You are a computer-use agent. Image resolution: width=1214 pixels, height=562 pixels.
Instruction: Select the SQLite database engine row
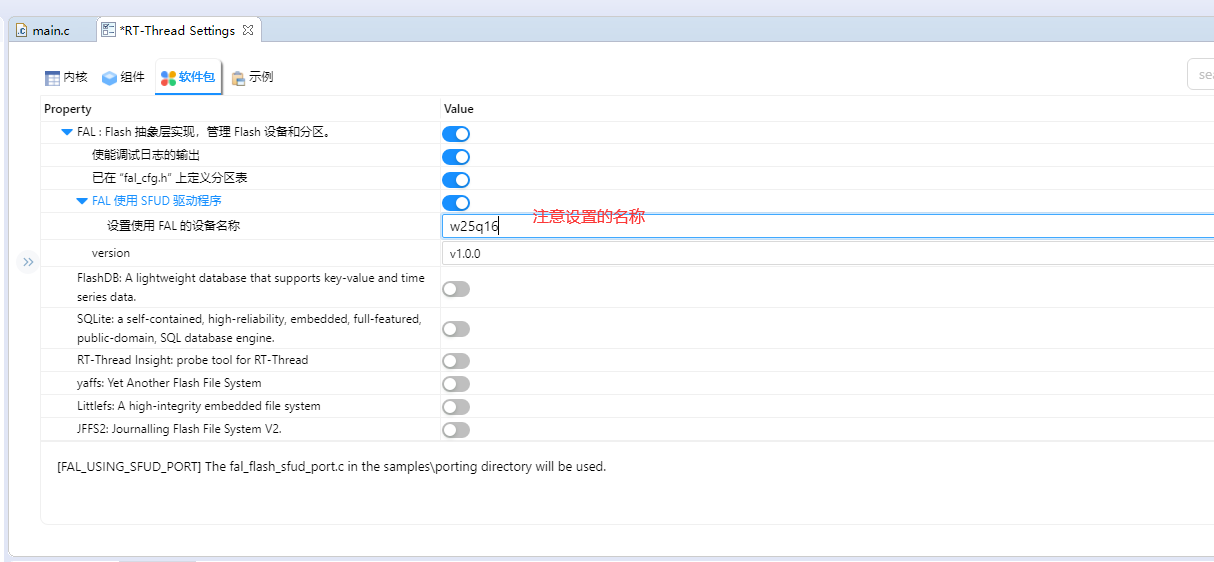pos(249,329)
